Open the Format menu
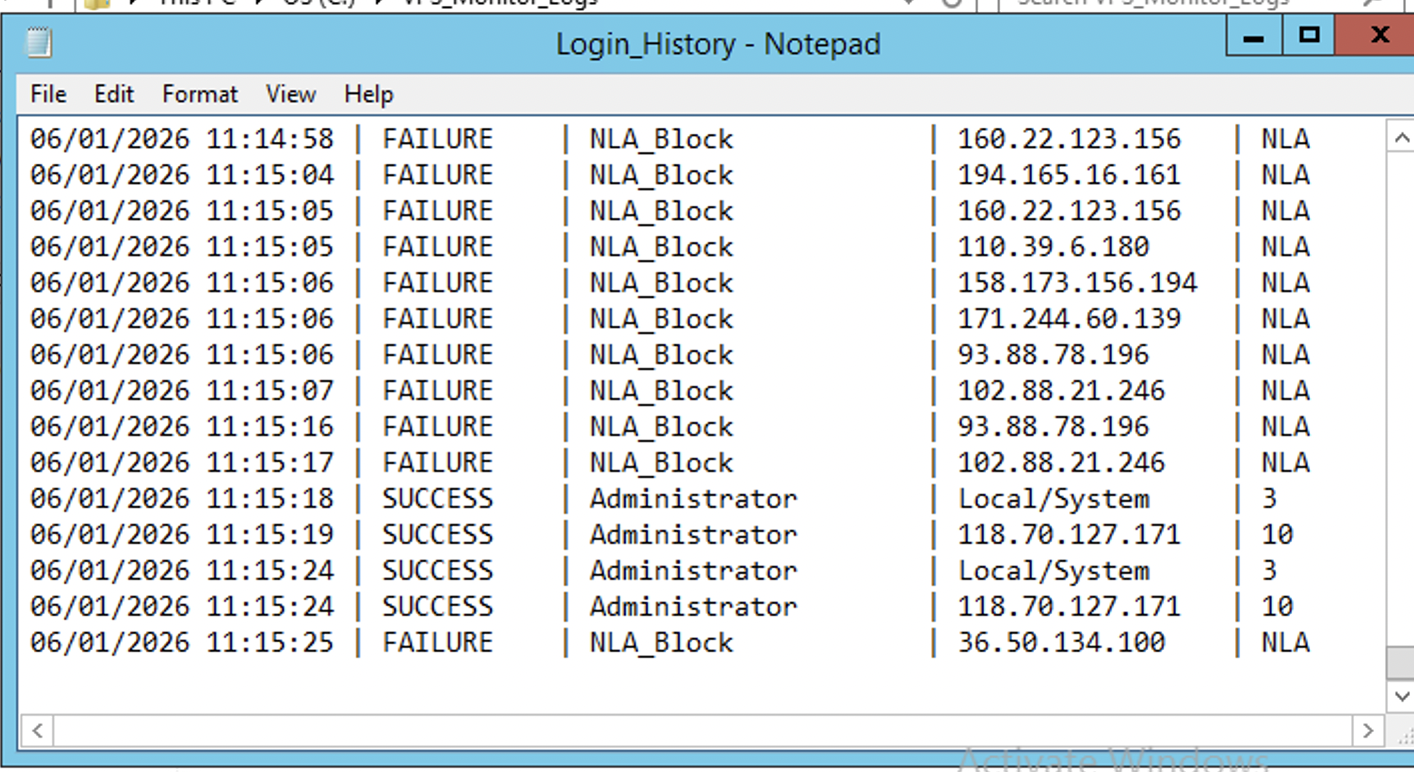 (x=199, y=94)
